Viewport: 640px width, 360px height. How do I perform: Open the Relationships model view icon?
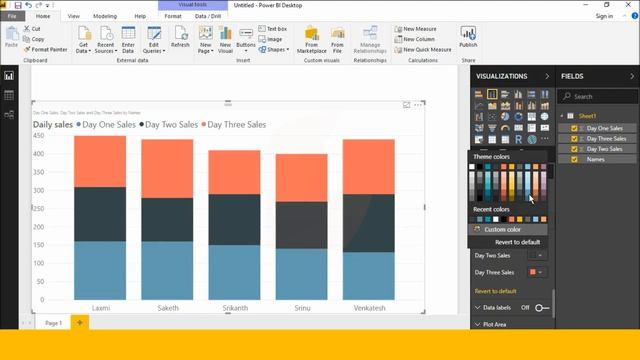9,115
